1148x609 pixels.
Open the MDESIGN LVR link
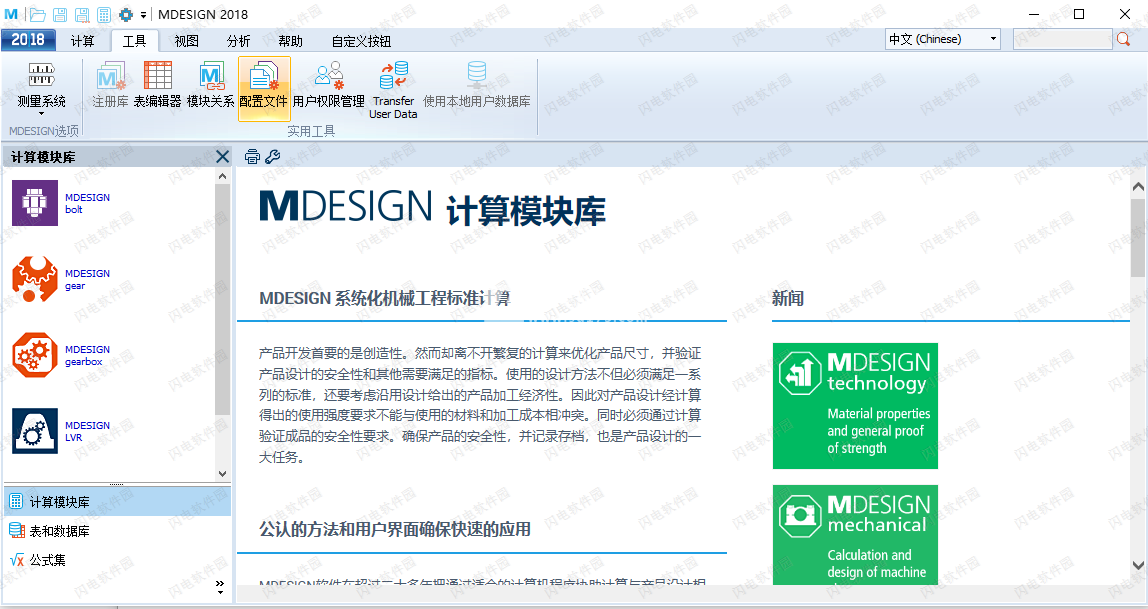click(87, 432)
